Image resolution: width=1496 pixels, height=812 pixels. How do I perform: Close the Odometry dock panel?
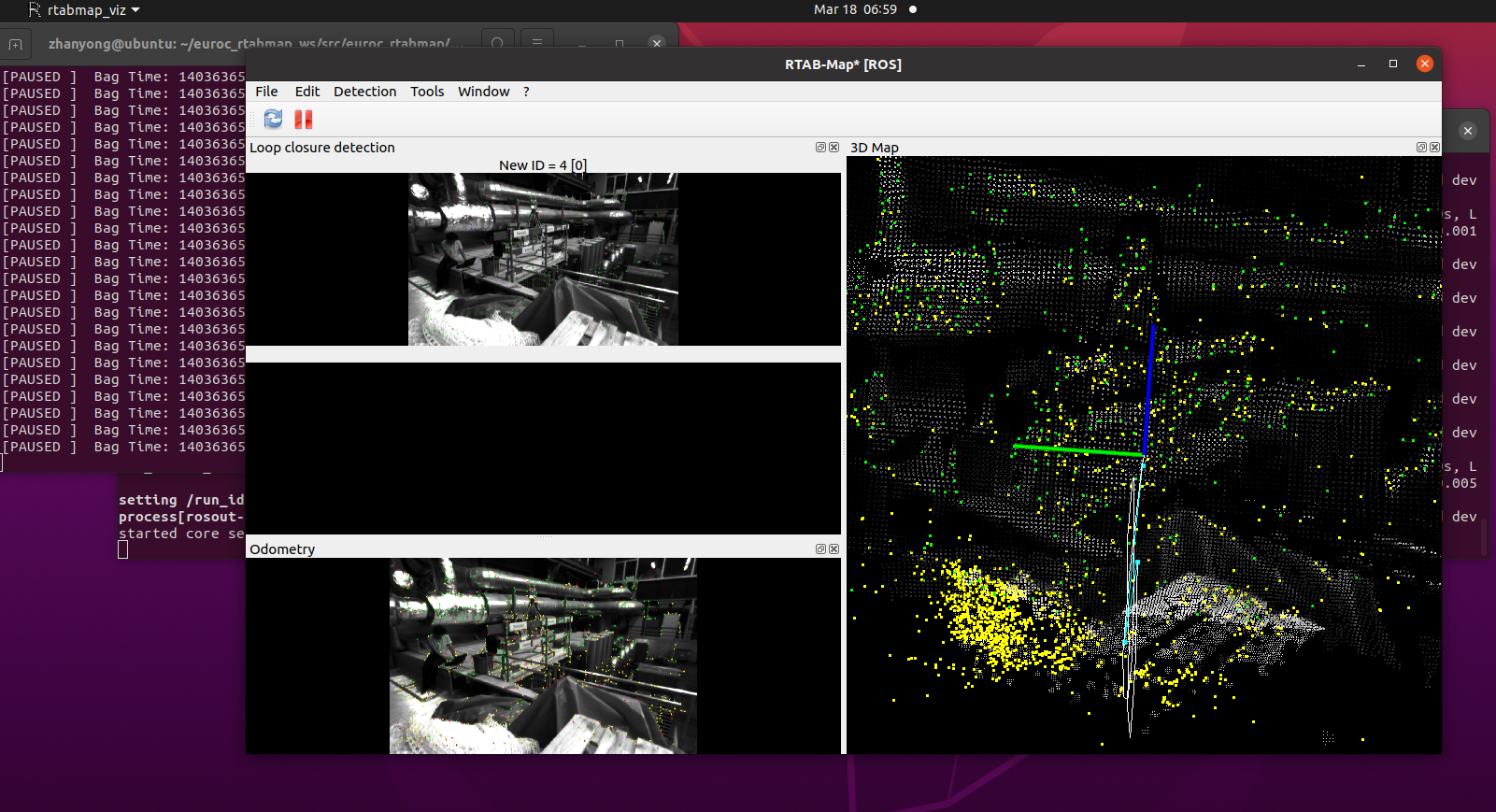click(834, 549)
